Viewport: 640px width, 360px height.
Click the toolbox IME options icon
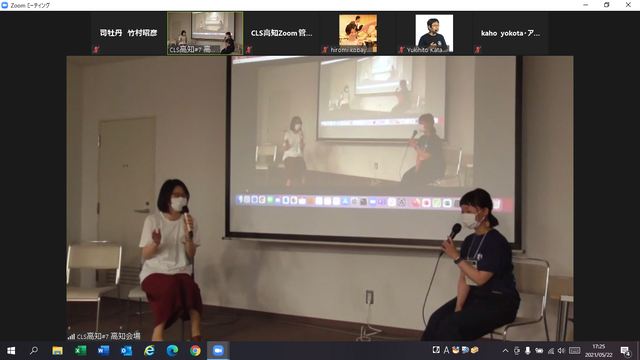click(x=475, y=350)
